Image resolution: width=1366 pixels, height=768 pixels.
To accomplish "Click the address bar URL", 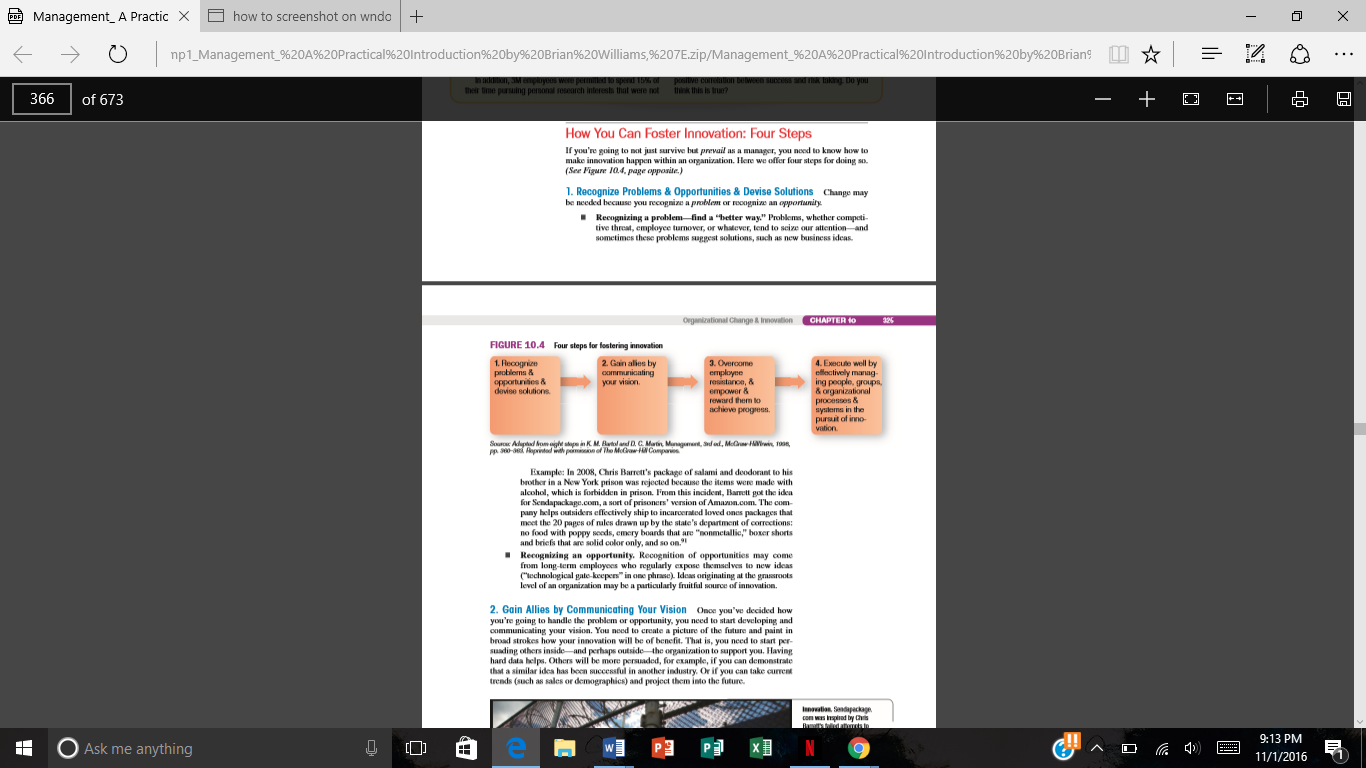I will (x=630, y=55).
